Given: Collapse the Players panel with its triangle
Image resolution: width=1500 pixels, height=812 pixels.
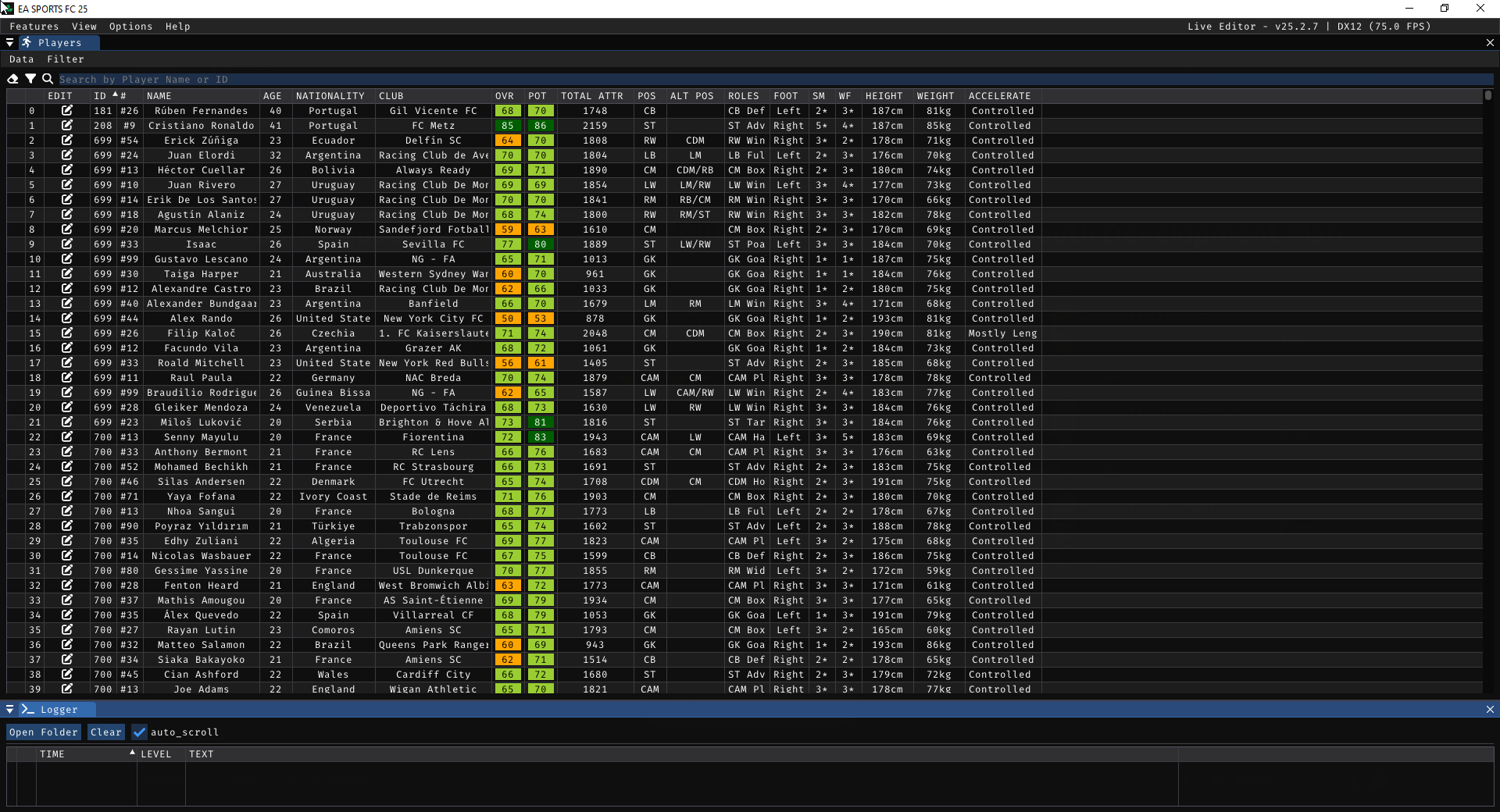Looking at the screenshot, I should click(x=10, y=43).
